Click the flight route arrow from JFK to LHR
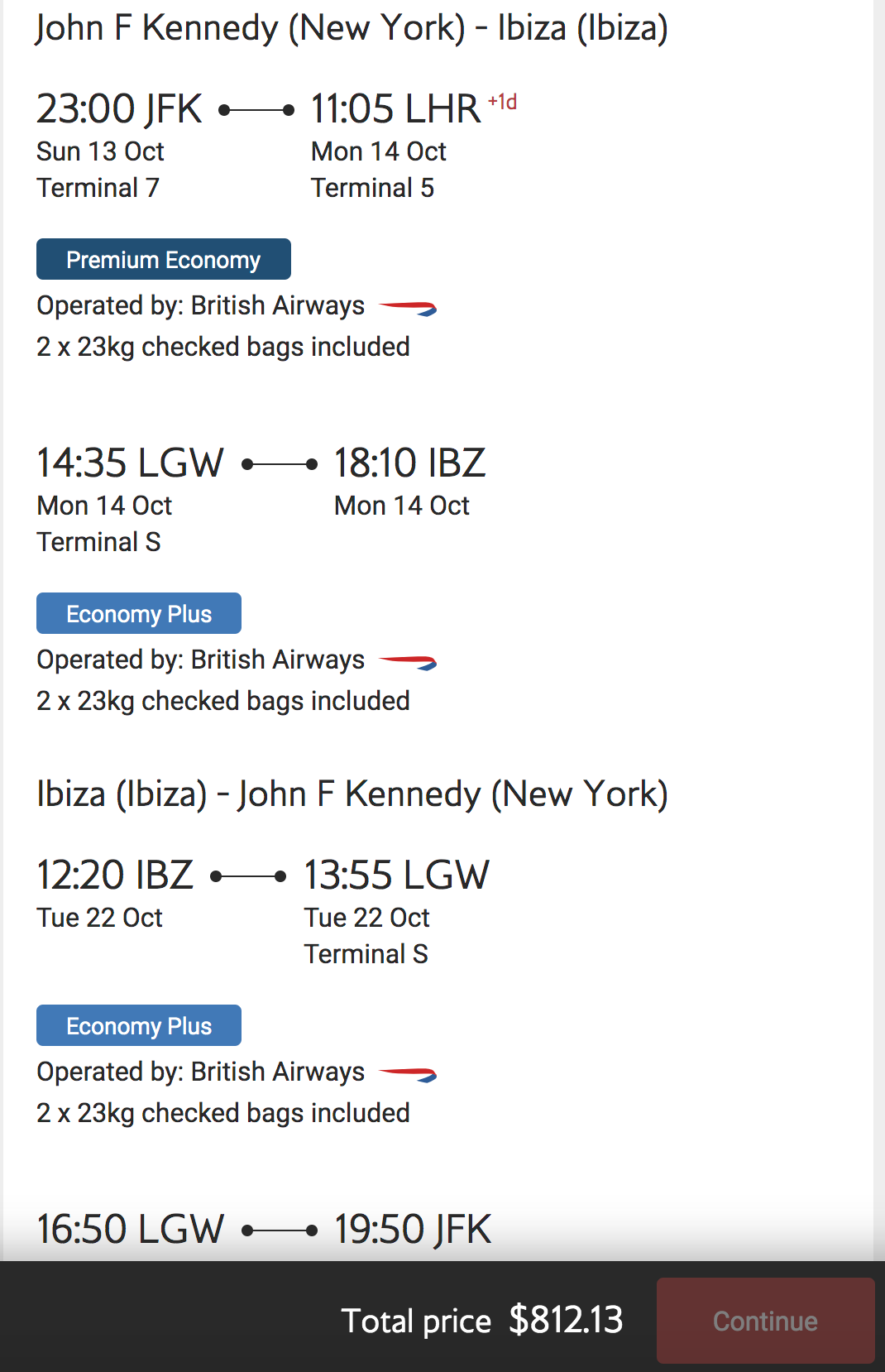The width and height of the screenshot is (885, 1372). click(x=256, y=110)
